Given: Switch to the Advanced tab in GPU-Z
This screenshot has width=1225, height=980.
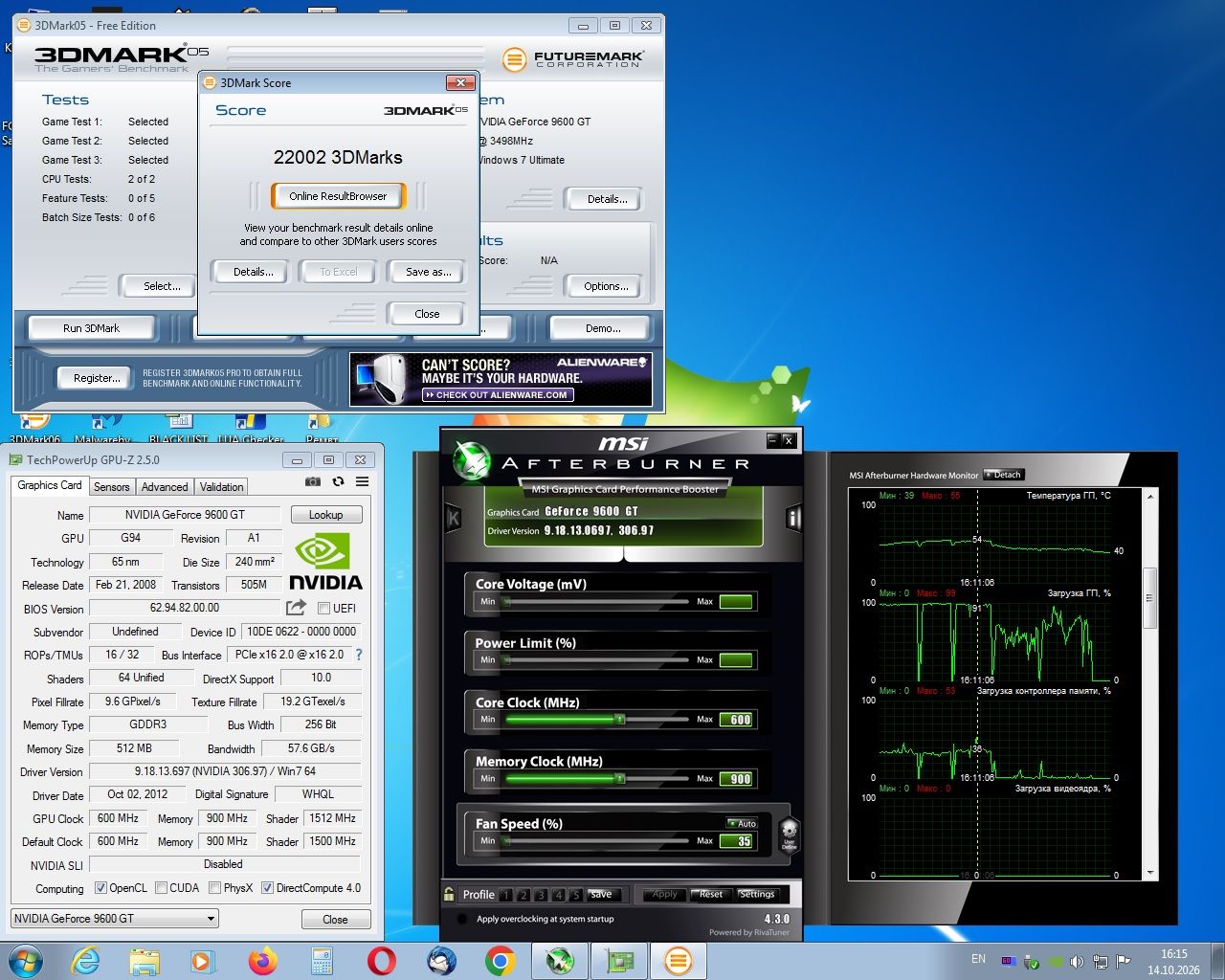Looking at the screenshot, I should [x=165, y=487].
